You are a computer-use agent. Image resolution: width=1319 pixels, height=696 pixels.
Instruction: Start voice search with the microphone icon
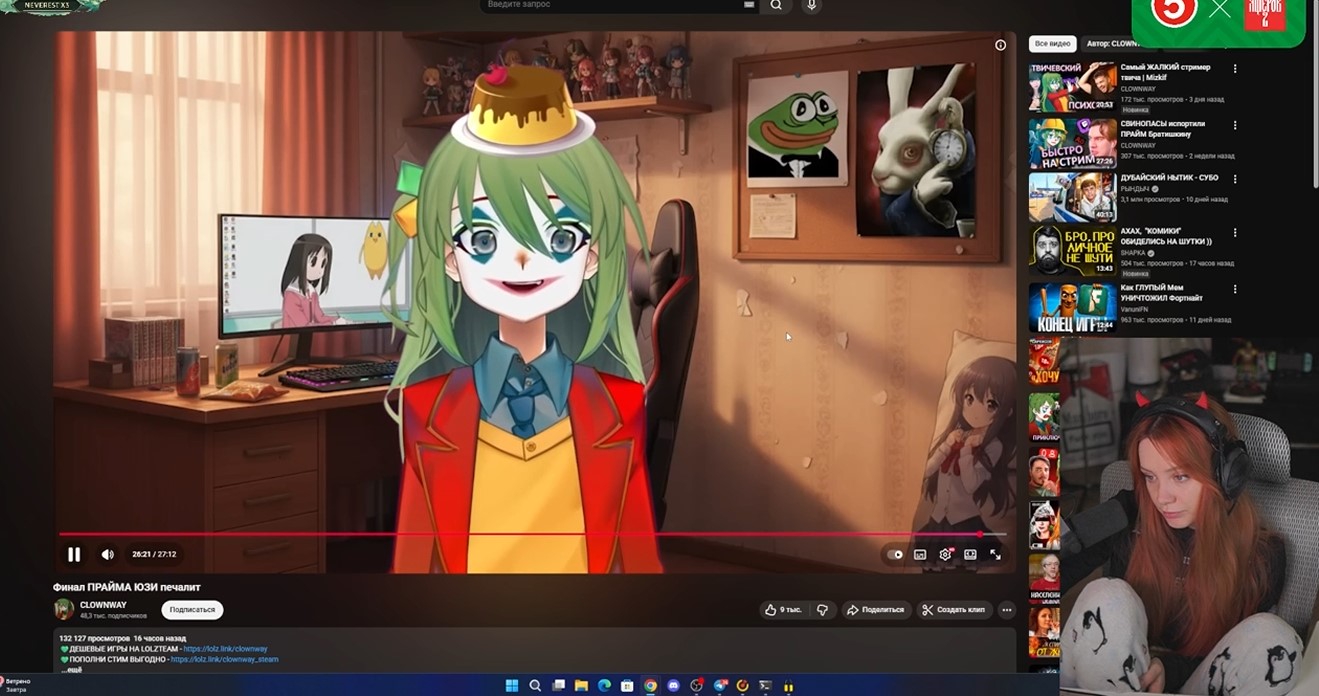[x=811, y=5]
